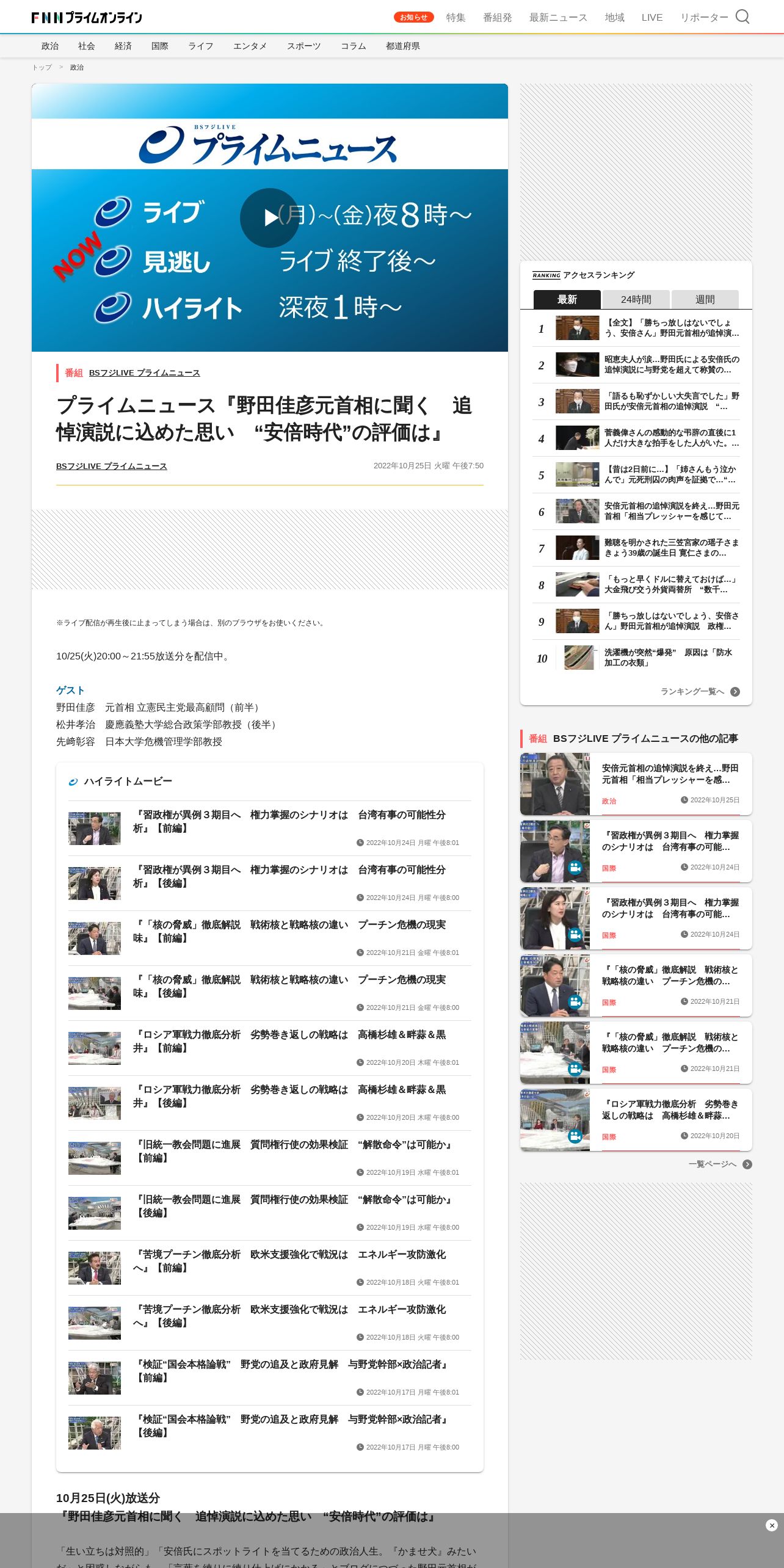Click ranking 5 thumbnail 元死刑囚の肉声
Screen dimensions: 784x1568
click(x=578, y=474)
